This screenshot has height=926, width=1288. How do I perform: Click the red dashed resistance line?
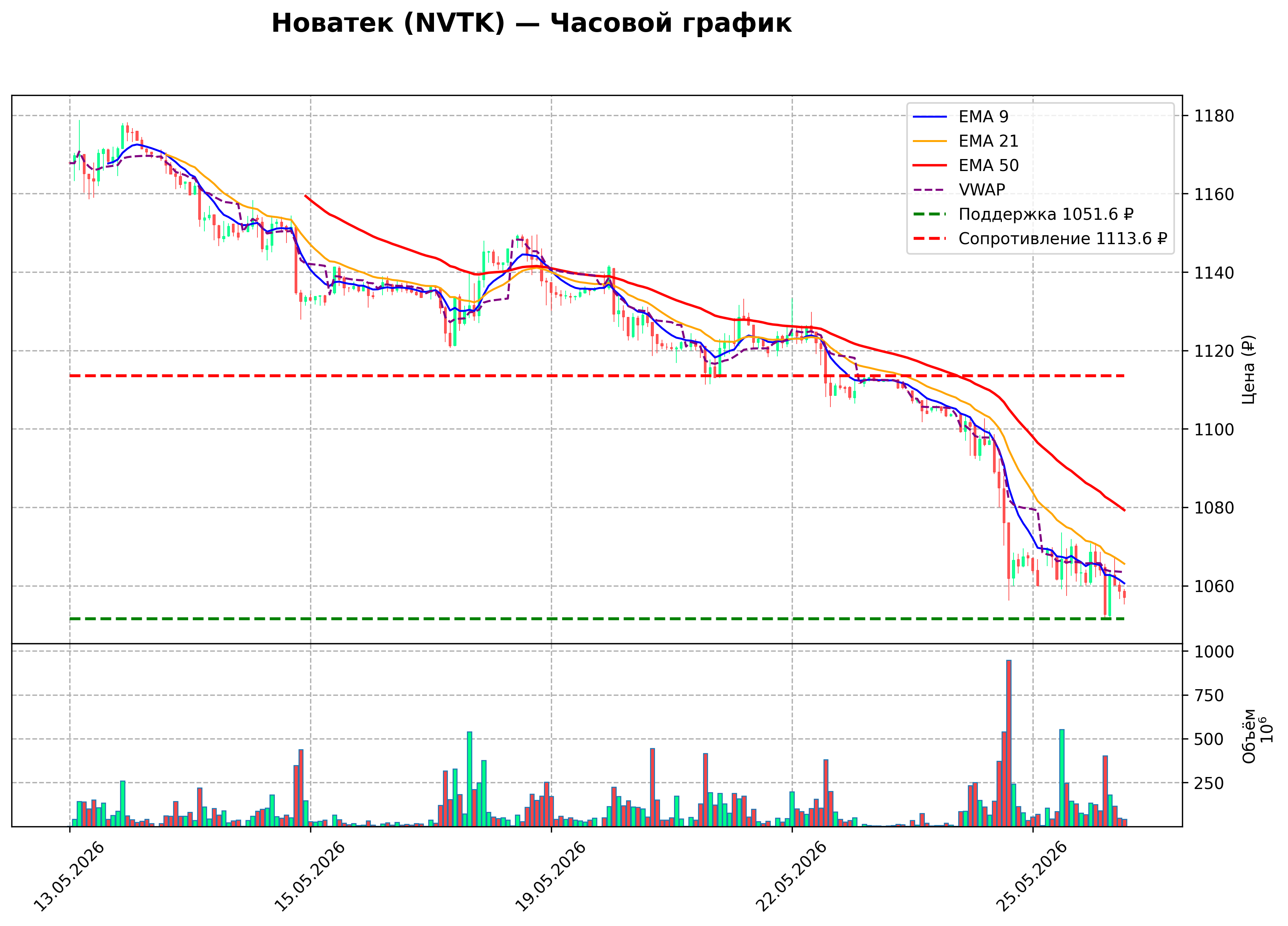[x=597, y=376]
